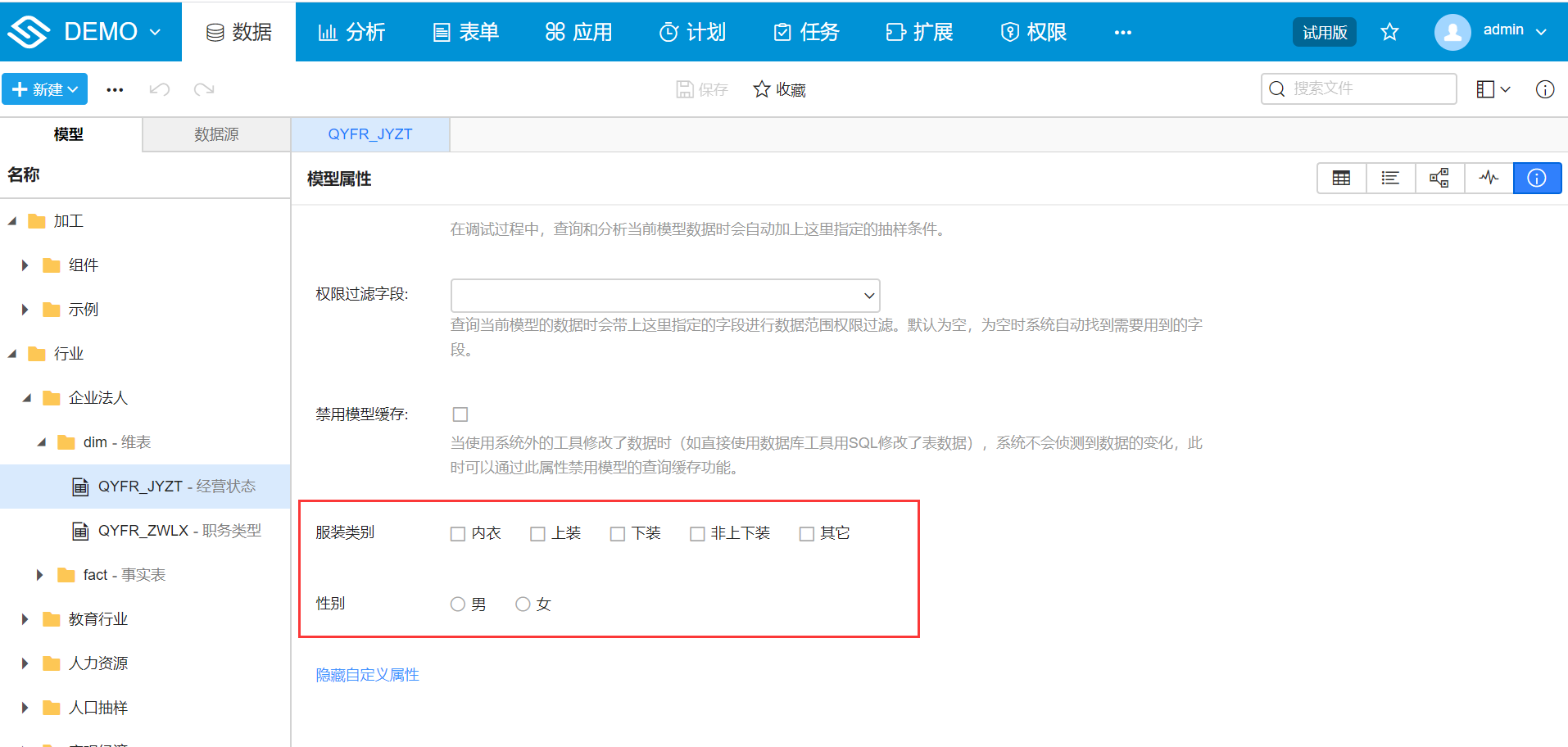The image size is (1568, 747).
Task: Enable the 禁用模型缓存 checkbox
Action: click(x=460, y=414)
